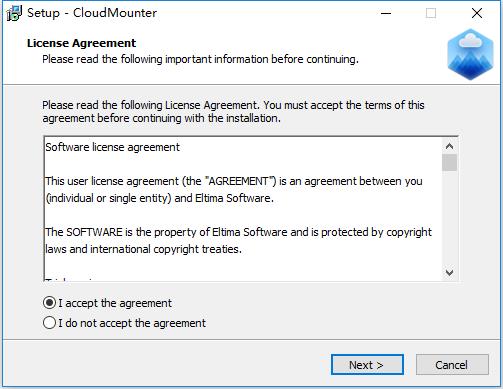Click the setup installer icon in title bar
The width and height of the screenshot is (503, 389).
(14, 13)
